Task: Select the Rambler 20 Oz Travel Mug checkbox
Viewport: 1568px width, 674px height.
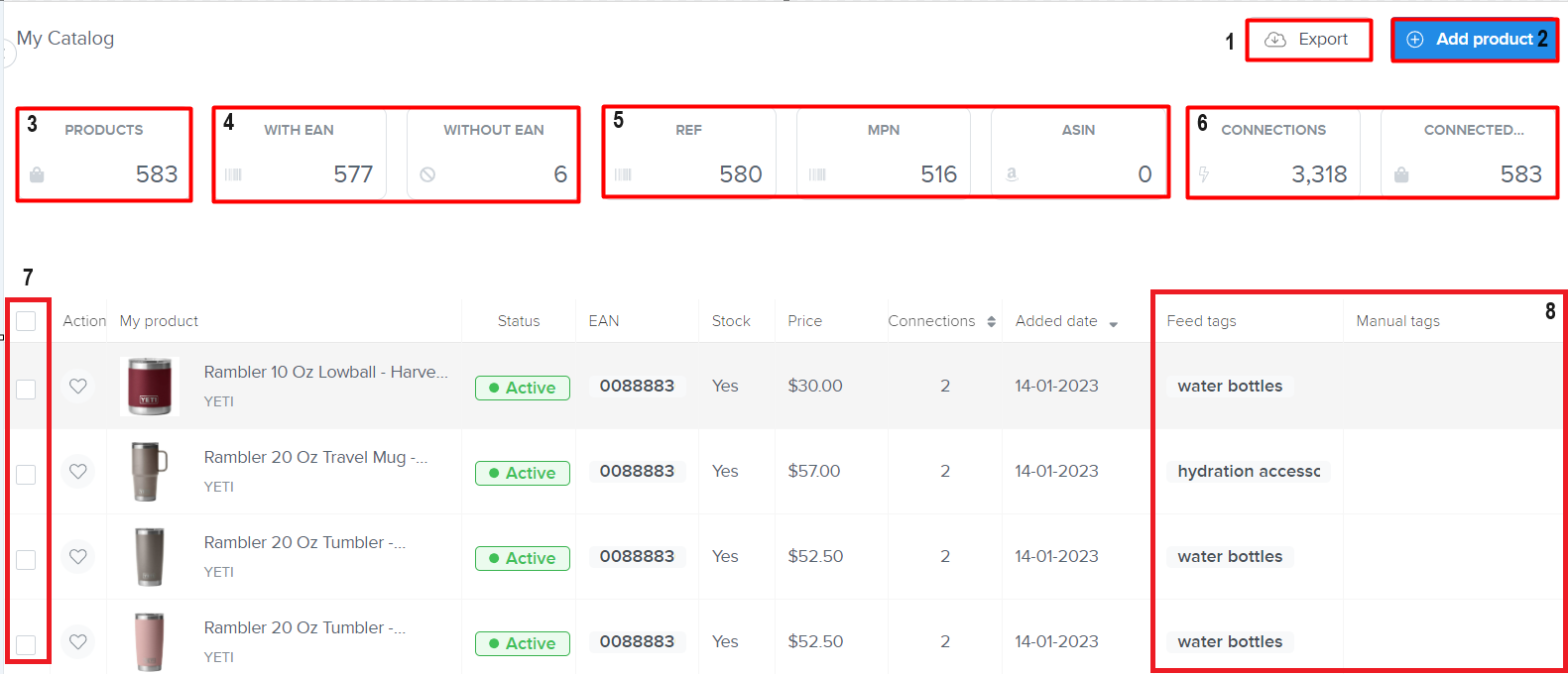Action: click(x=26, y=475)
